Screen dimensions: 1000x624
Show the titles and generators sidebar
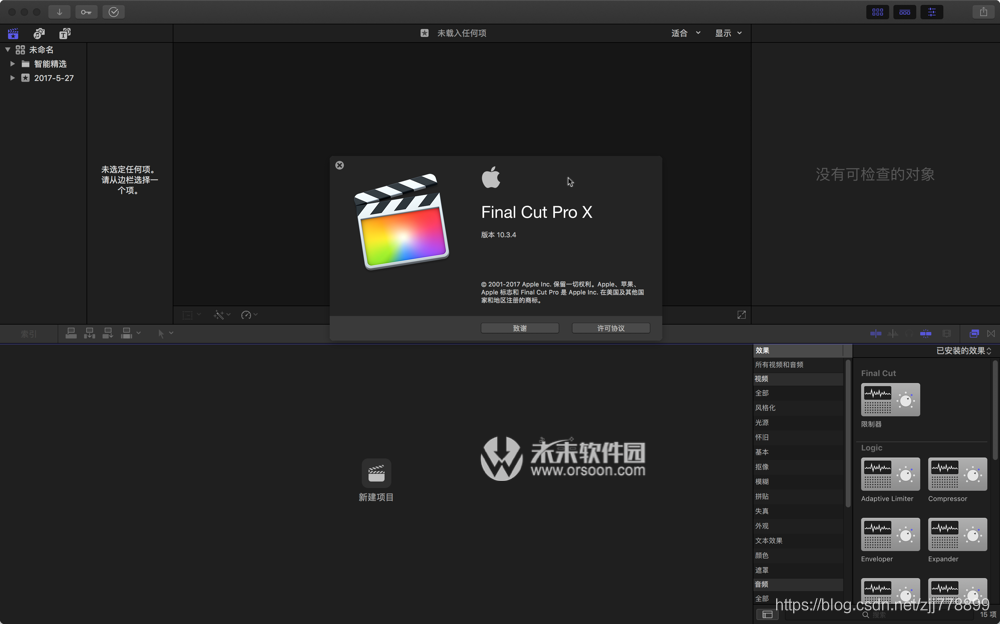point(65,34)
